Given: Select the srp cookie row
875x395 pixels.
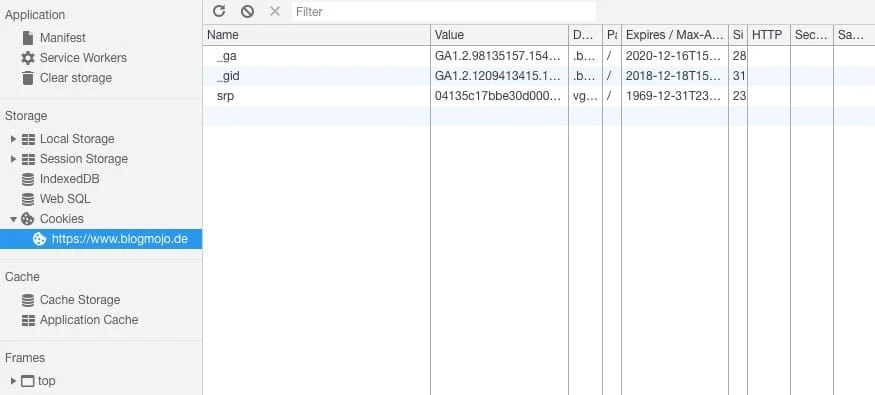Looking at the screenshot, I should [x=539, y=96].
